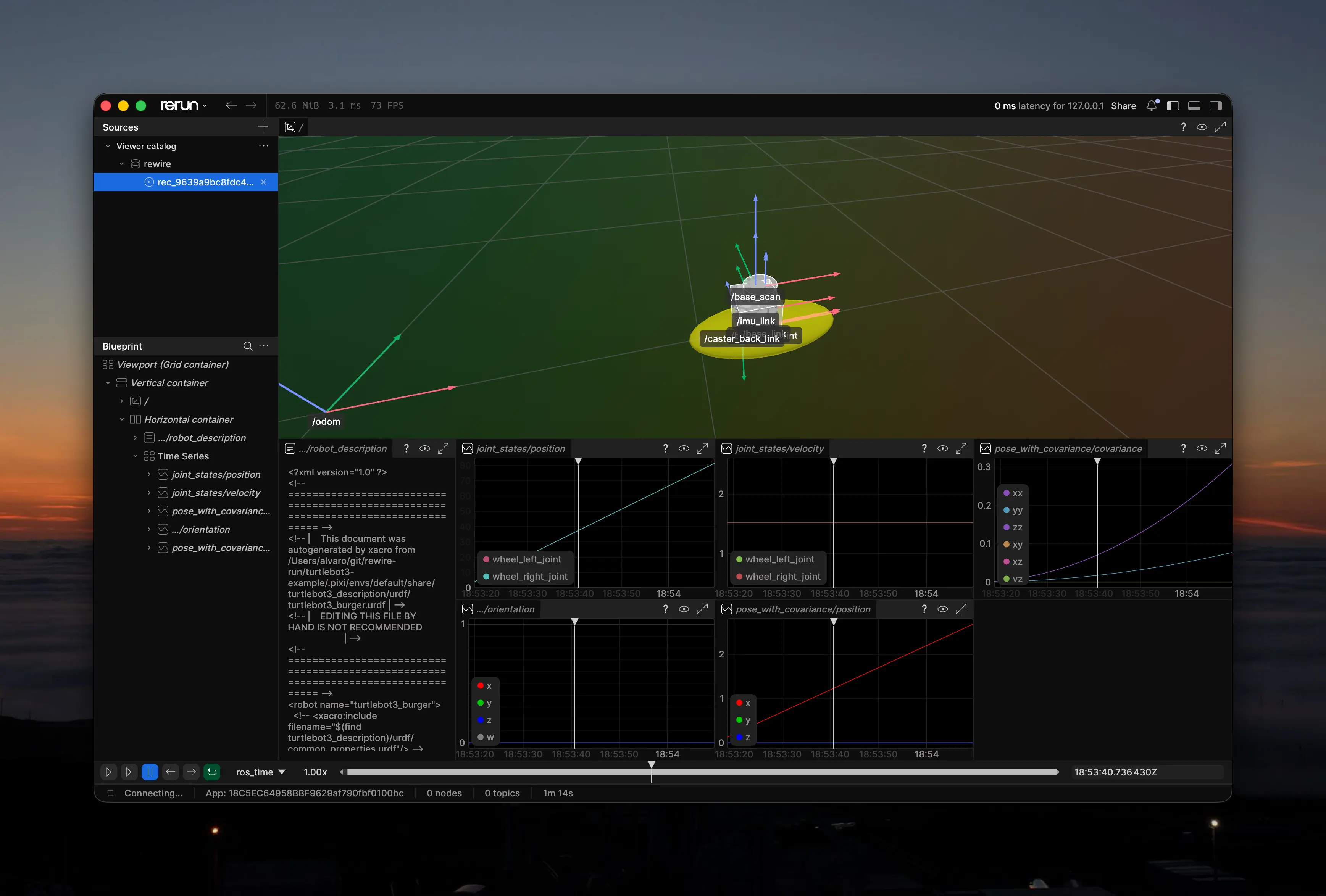The height and width of the screenshot is (896, 1326).
Task: Show help for the .../orientation view
Action: point(665,609)
